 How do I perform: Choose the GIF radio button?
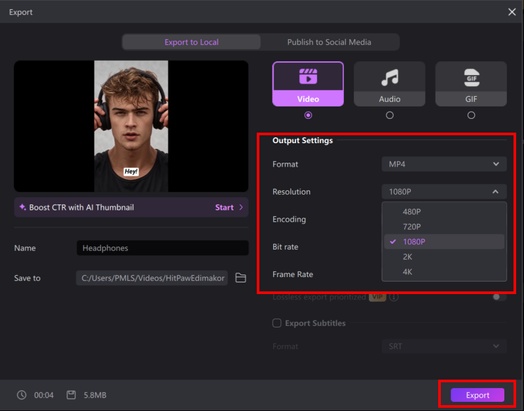(x=471, y=115)
